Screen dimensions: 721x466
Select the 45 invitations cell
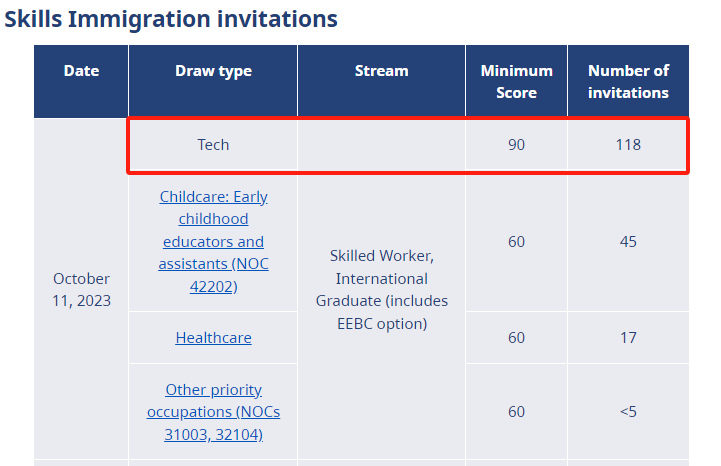click(628, 241)
